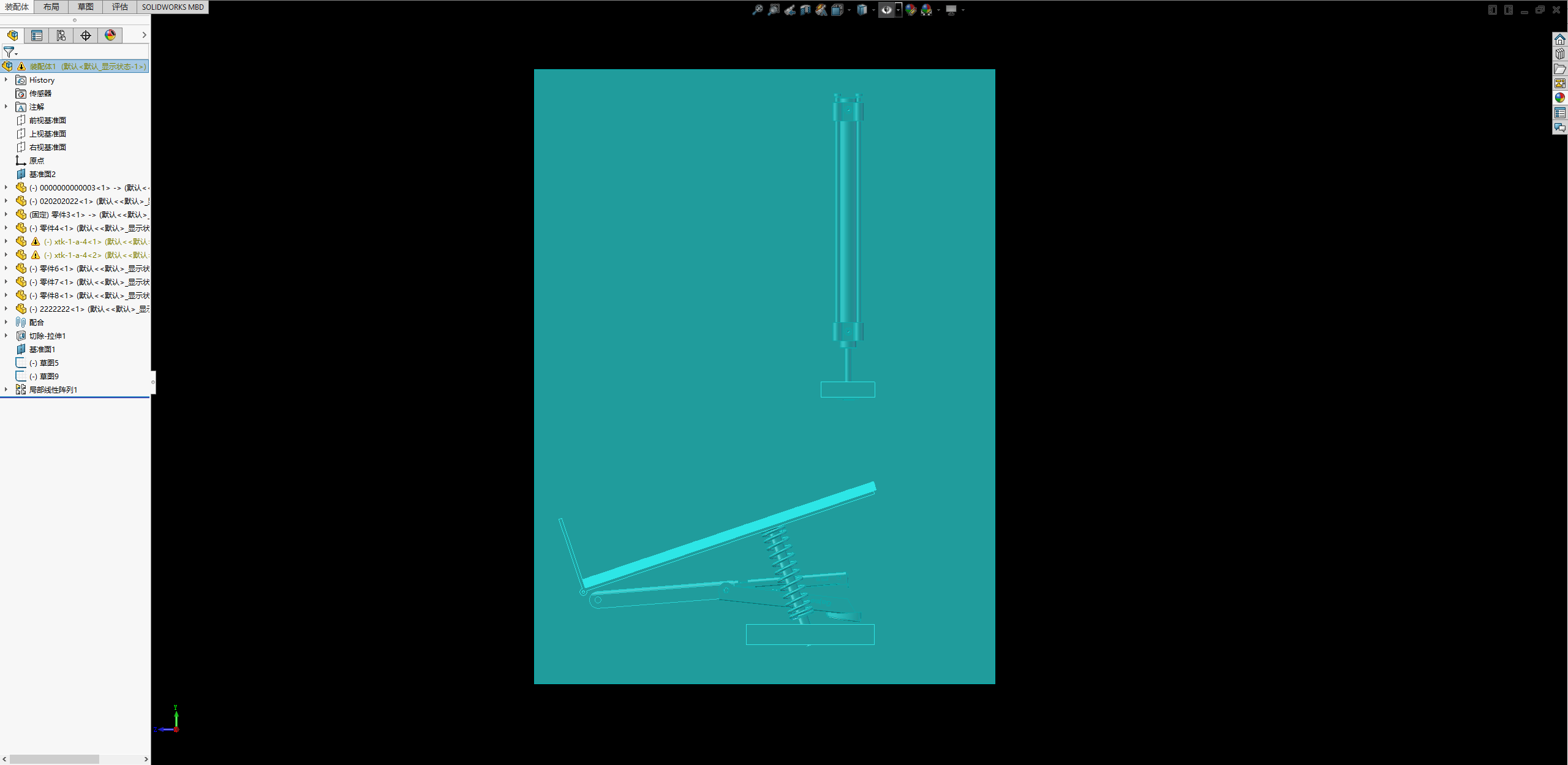Screen dimensions: 1568x765
Task: Expand the History tree node
Action: 6,80
